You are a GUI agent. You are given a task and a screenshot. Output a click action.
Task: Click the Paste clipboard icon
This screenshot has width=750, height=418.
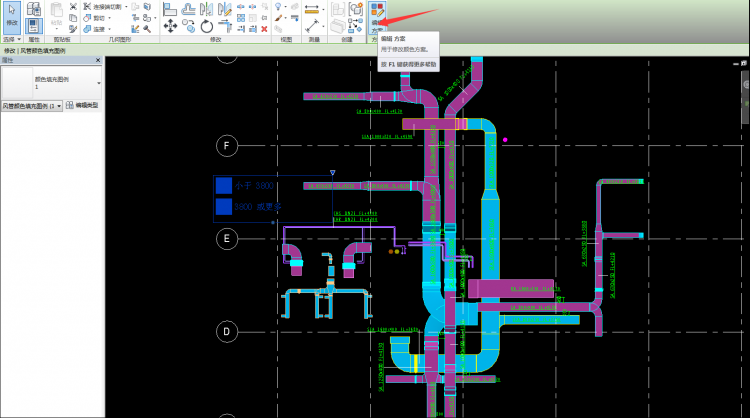pyautogui.click(x=56, y=17)
